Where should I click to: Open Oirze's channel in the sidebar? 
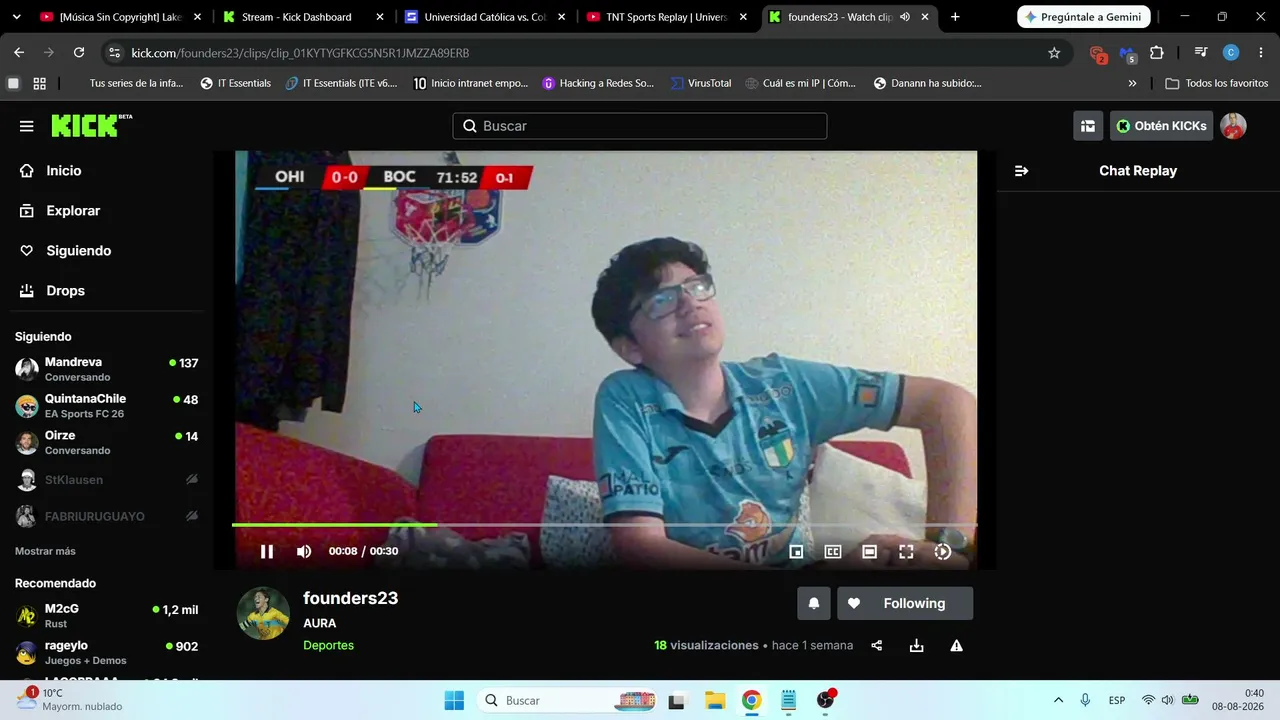coord(106,443)
